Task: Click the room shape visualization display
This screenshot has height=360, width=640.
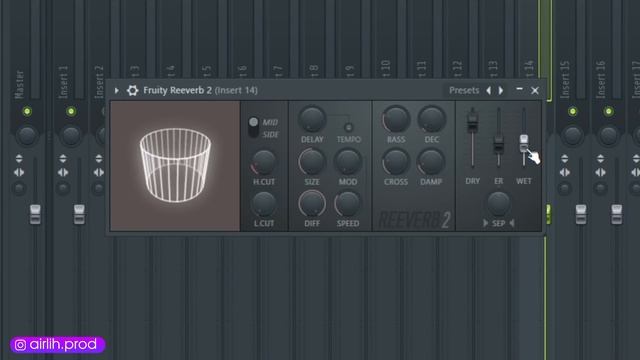Action: point(175,166)
